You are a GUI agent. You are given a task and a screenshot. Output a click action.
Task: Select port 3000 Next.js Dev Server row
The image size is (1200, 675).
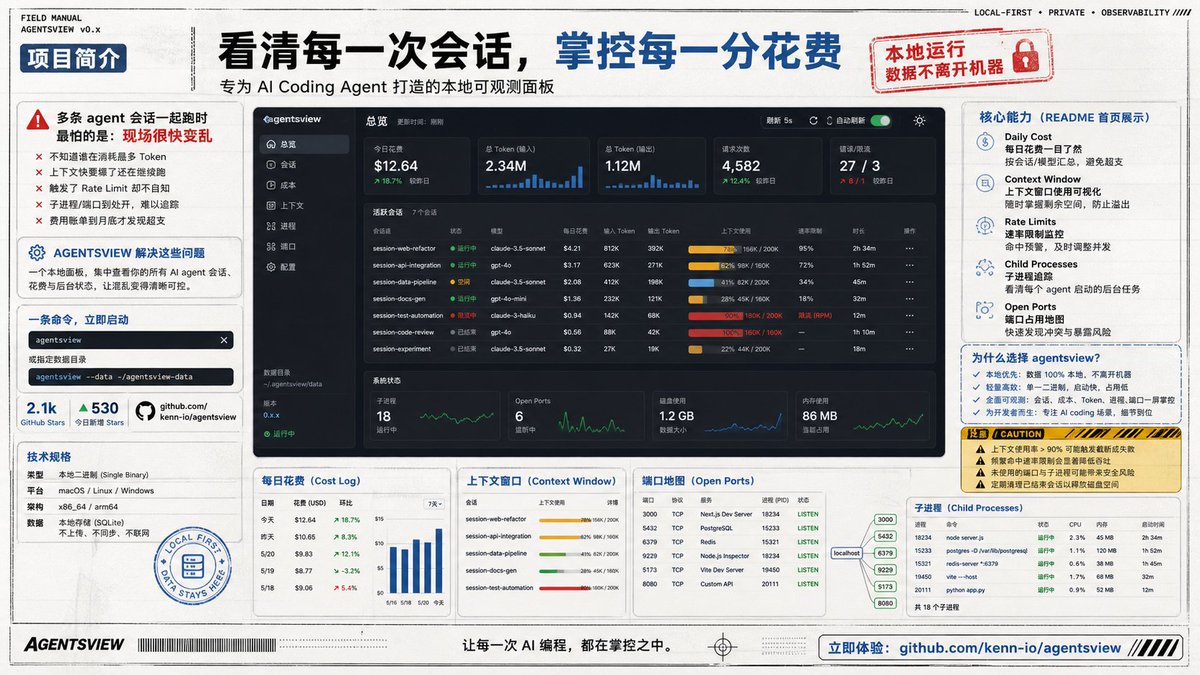point(731,514)
